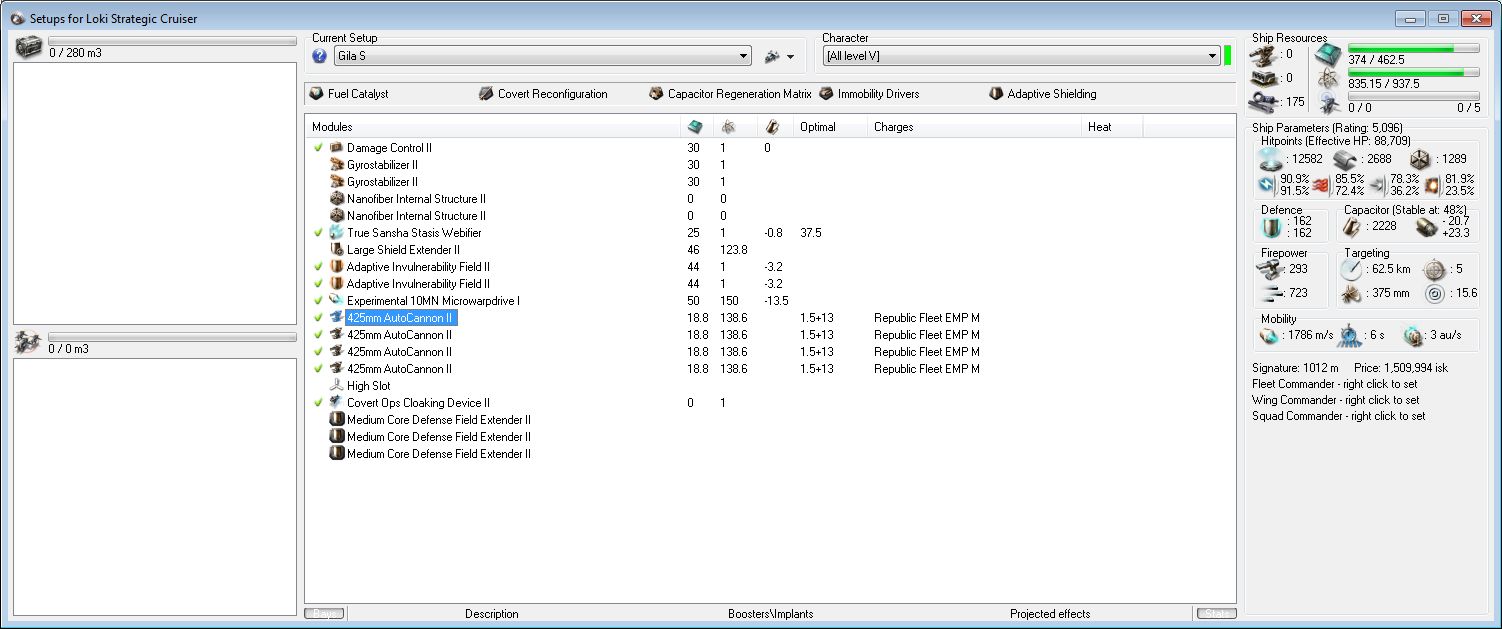Click the Large Shield Extender II icon
The width and height of the screenshot is (1502, 629).
(x=336, y=250)
